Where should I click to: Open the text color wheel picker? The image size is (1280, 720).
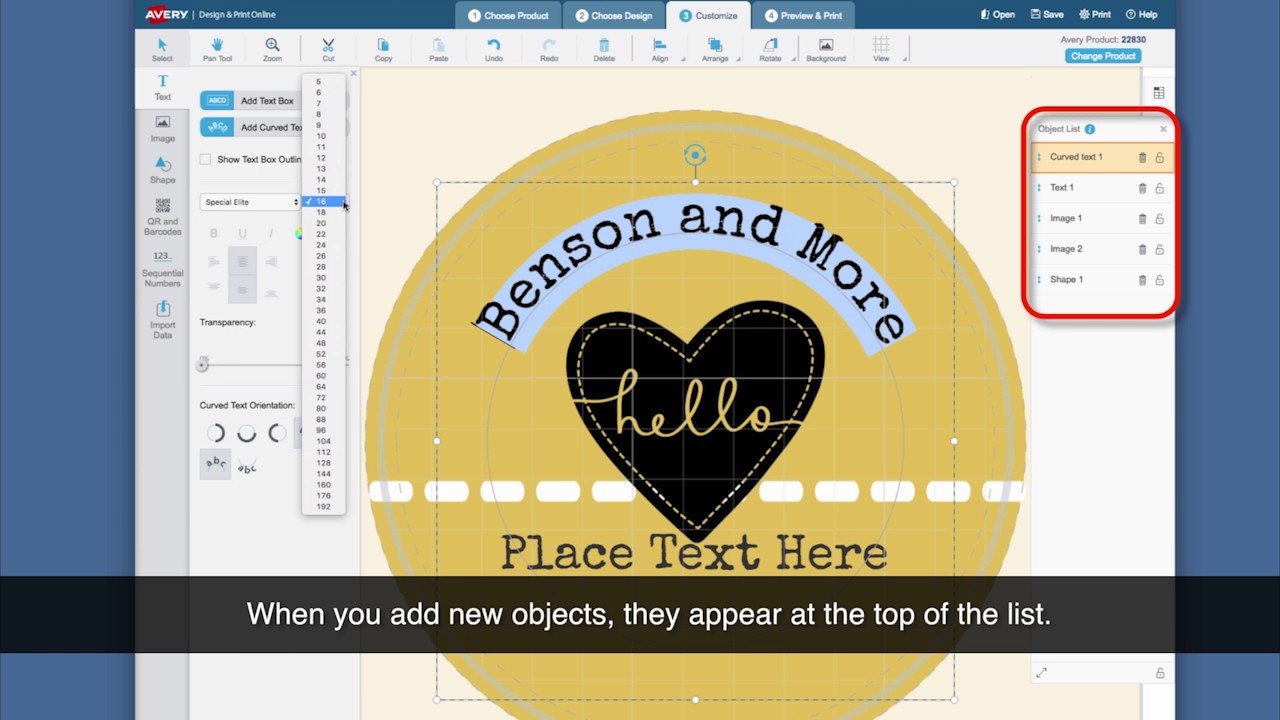click(298, 233)
